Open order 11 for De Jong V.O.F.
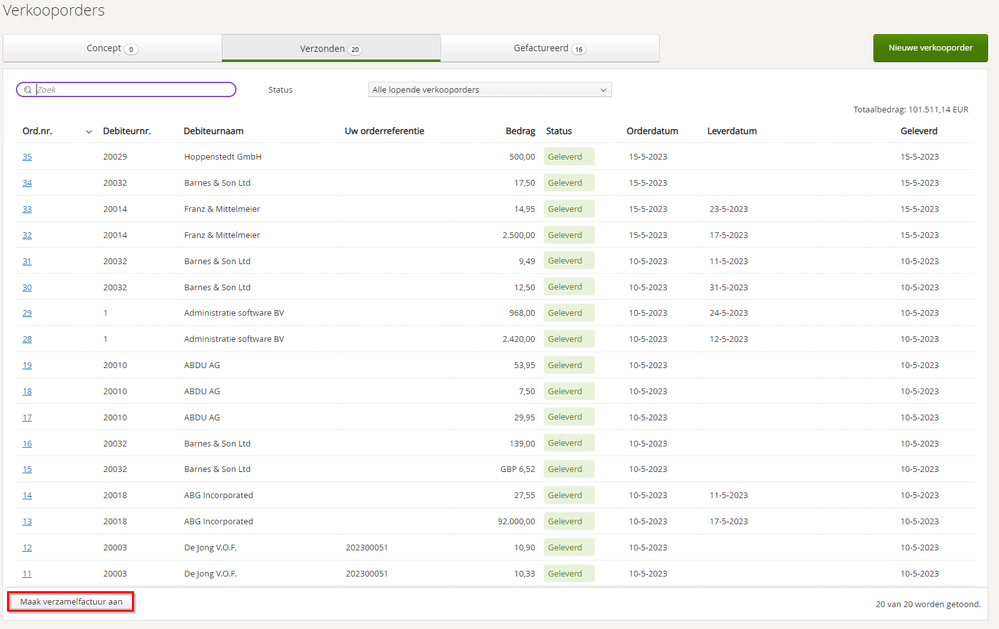This screenshot has height=629, width=999. (x=27, y=573)
